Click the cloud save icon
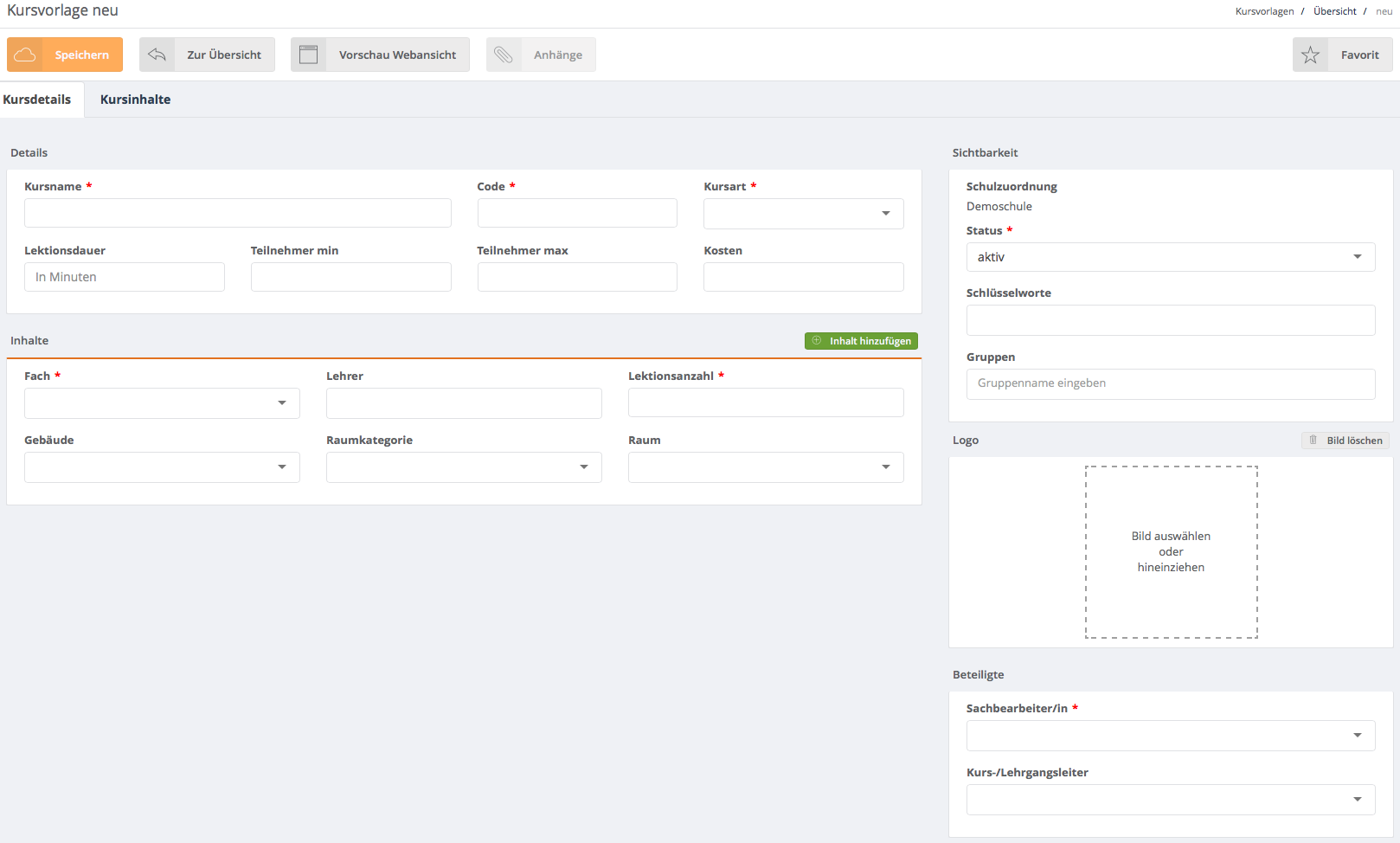The image size is (1400, 843). [x=25, y=55]
